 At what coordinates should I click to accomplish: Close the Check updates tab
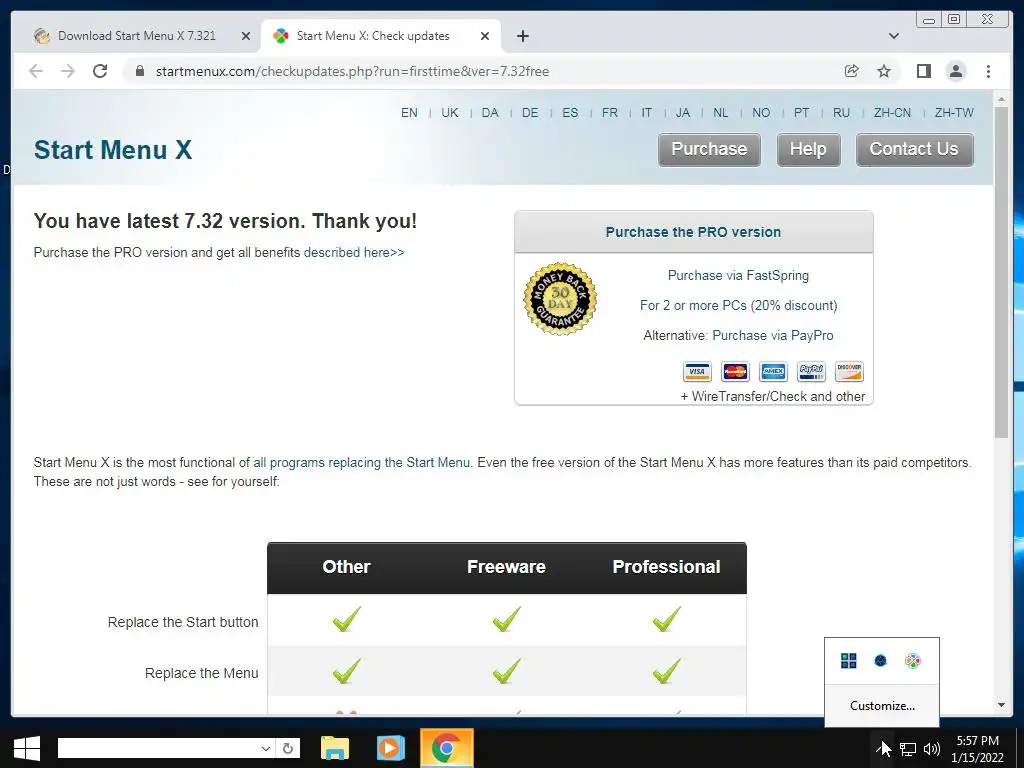485,36
